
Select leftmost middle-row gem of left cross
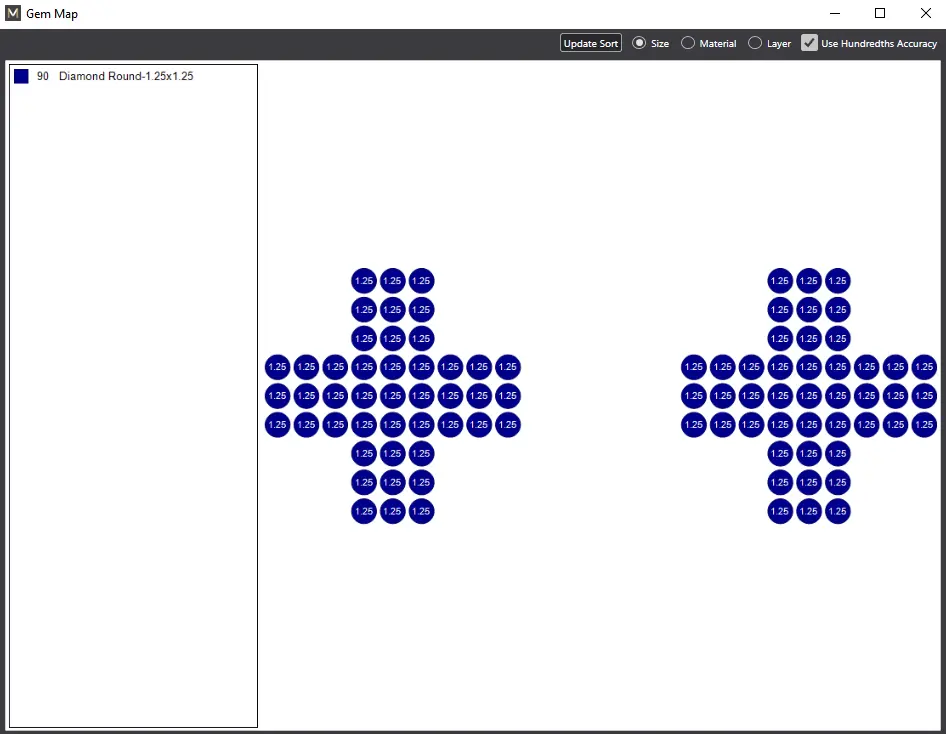tap(277, 396)
